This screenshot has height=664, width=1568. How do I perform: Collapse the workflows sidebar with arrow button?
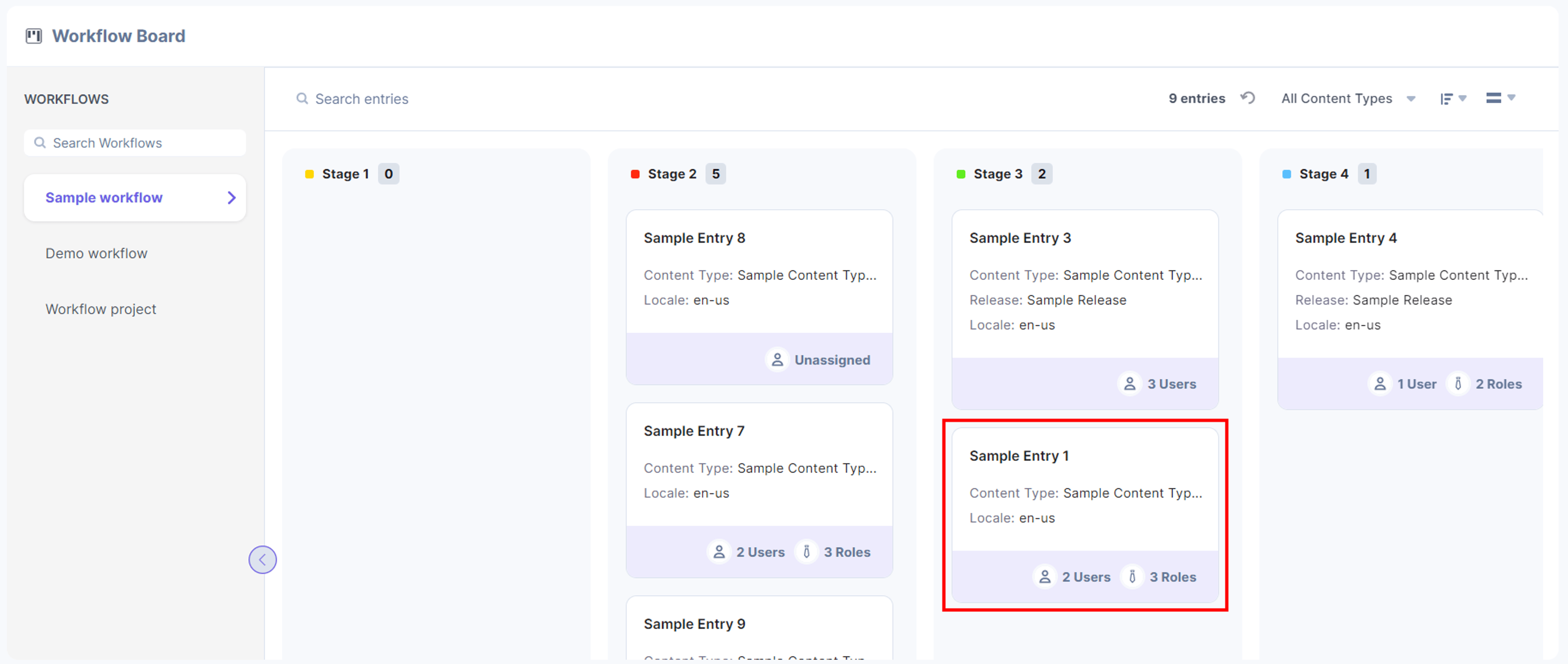pos(262,559)
